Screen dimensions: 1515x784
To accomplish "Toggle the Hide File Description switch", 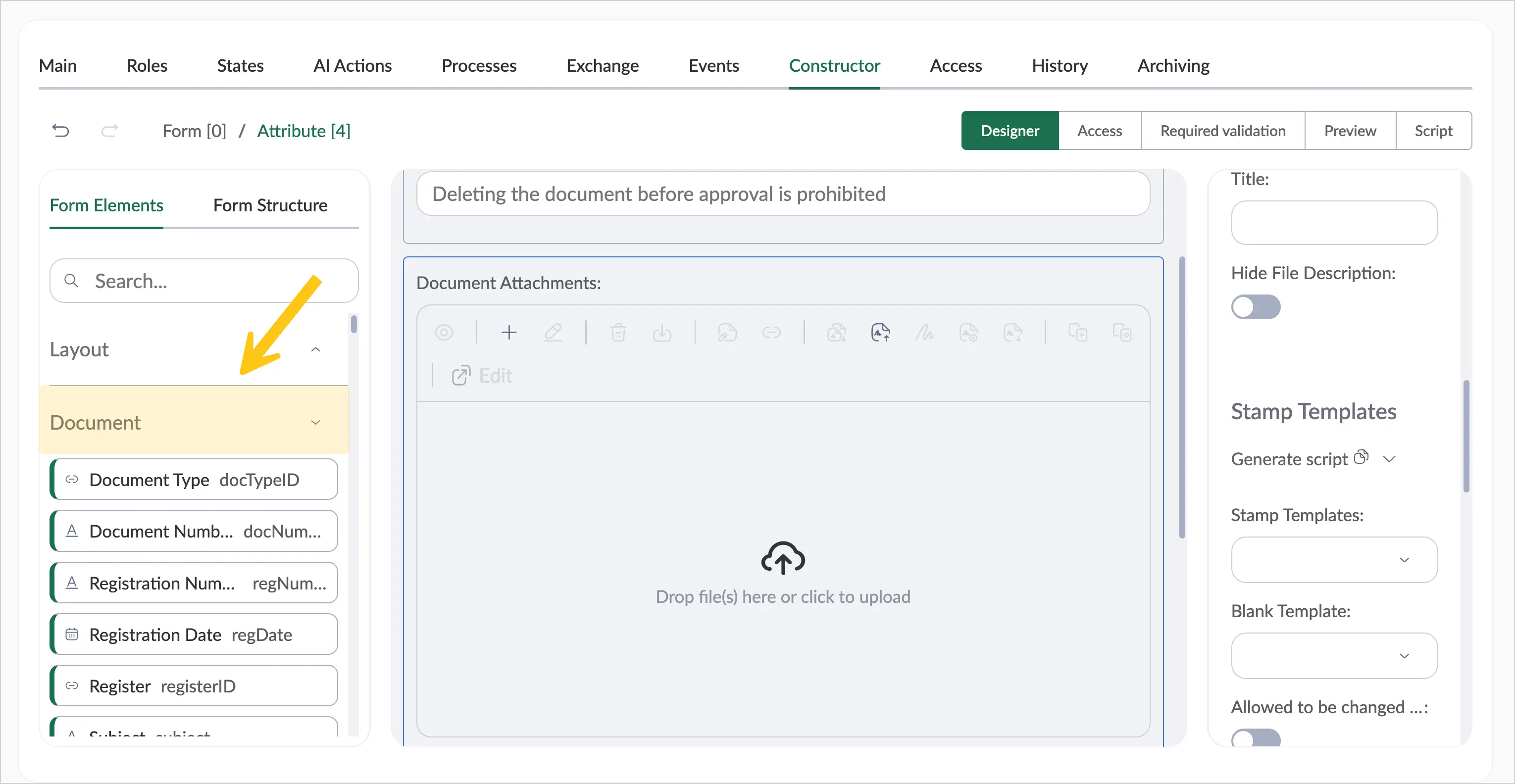I will click(1256, 307).
